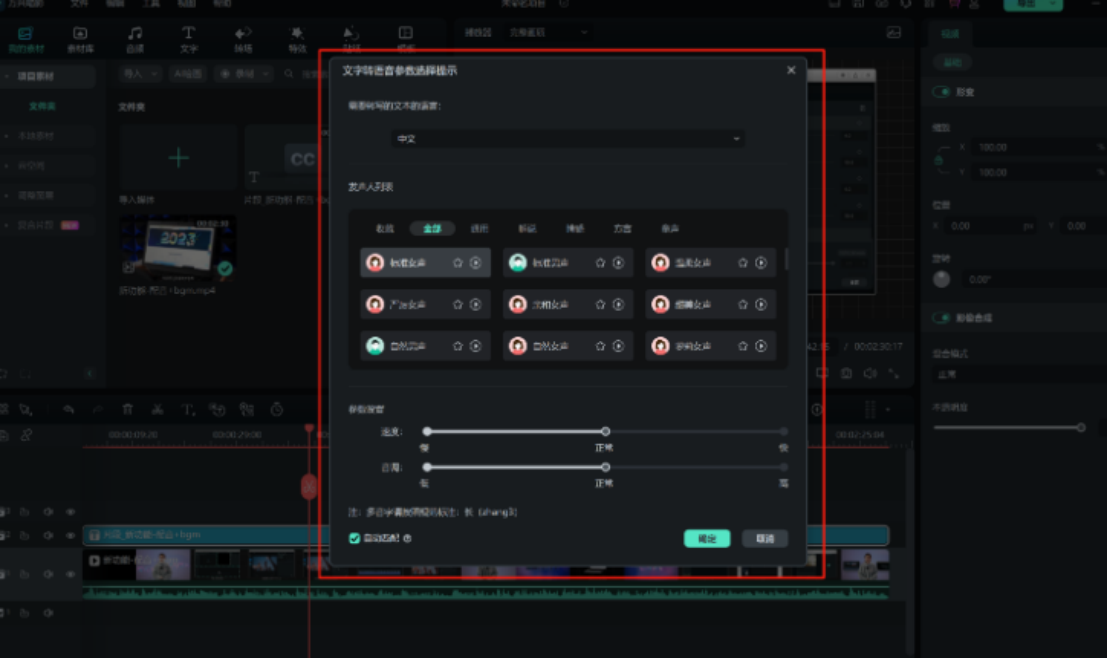Open the audio panel with music note icon
The width and height of the screenshot is (1108, 658).
coord(135,40)
